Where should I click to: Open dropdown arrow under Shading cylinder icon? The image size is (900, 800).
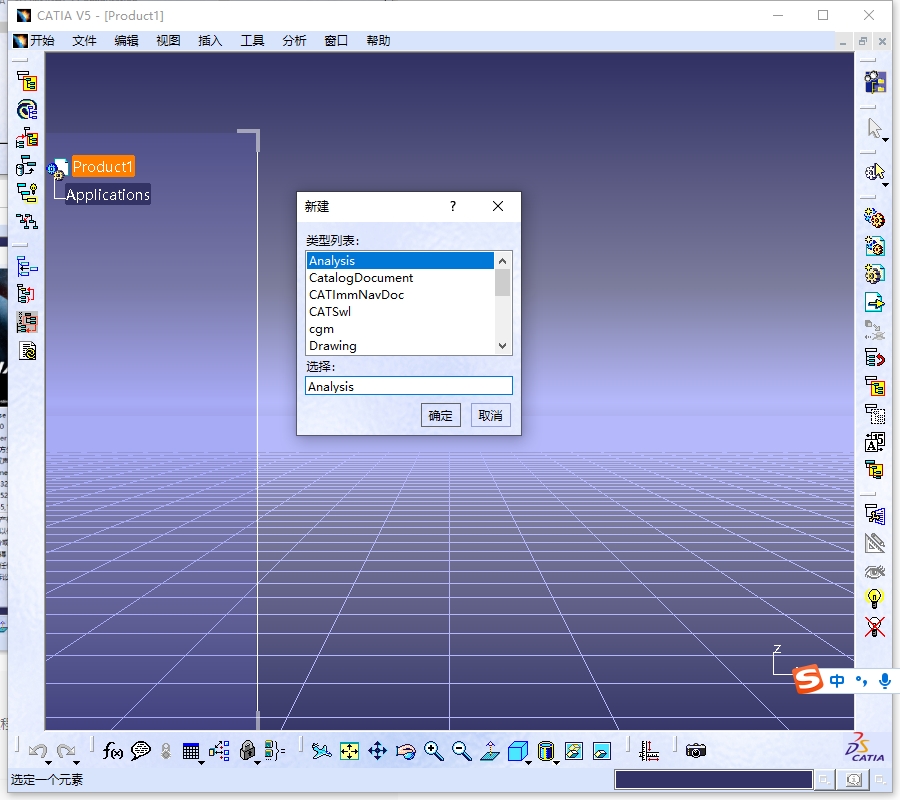[556, 763]
